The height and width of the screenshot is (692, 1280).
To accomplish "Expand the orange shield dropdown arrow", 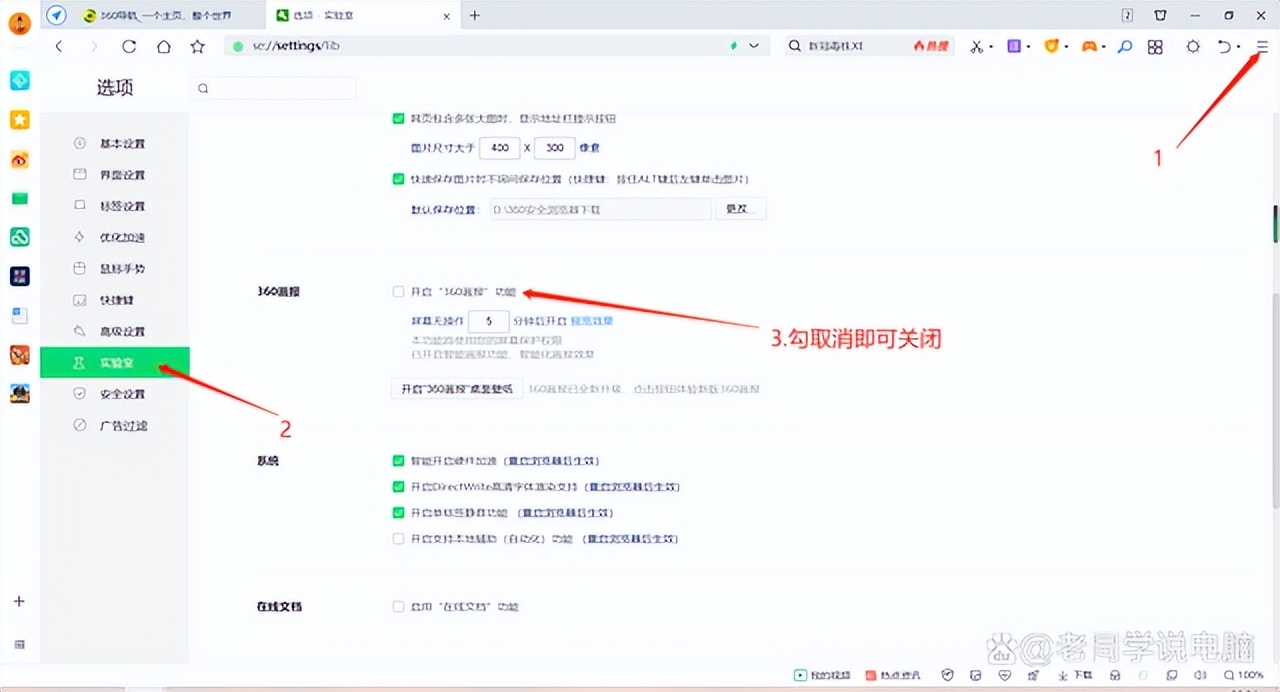I will [x=1066, y=47].
